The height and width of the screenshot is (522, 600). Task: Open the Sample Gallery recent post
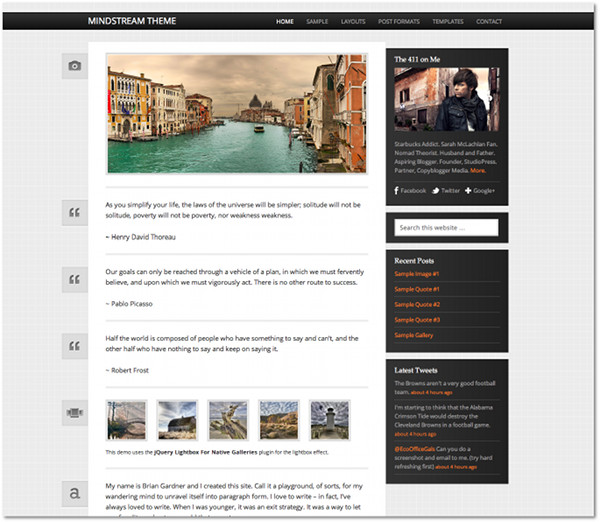click(x=414, y=335)
